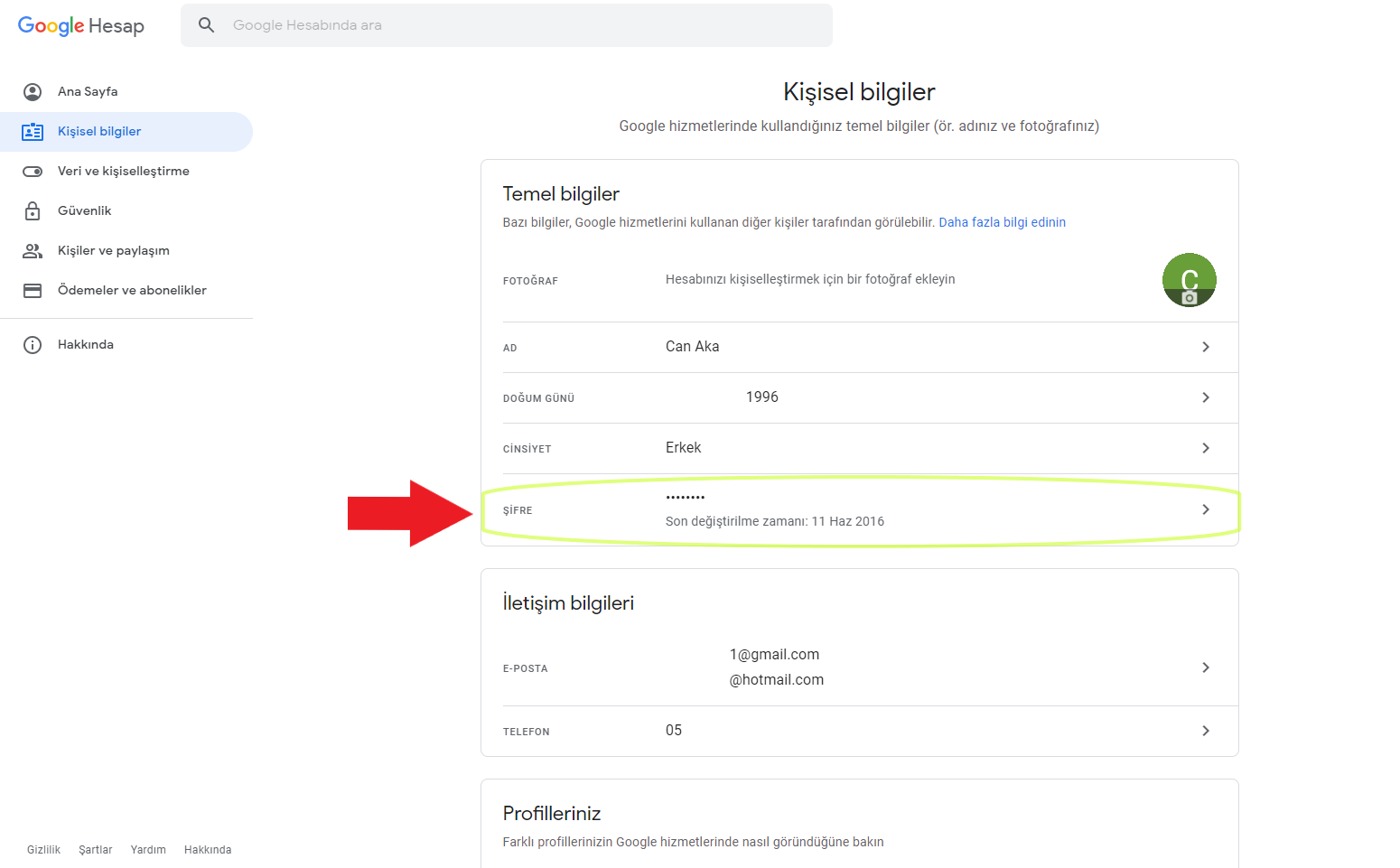Screen dimensions: 1400x868
Task: Click the Kişiler ve paylaşım people icon
Action: click(33, 250)
